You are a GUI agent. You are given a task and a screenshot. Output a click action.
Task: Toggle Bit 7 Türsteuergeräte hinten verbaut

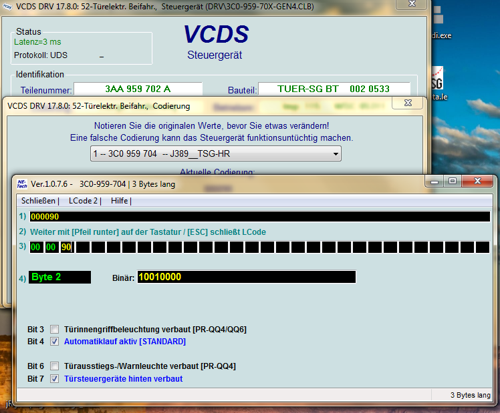click(x=55, y=379)
